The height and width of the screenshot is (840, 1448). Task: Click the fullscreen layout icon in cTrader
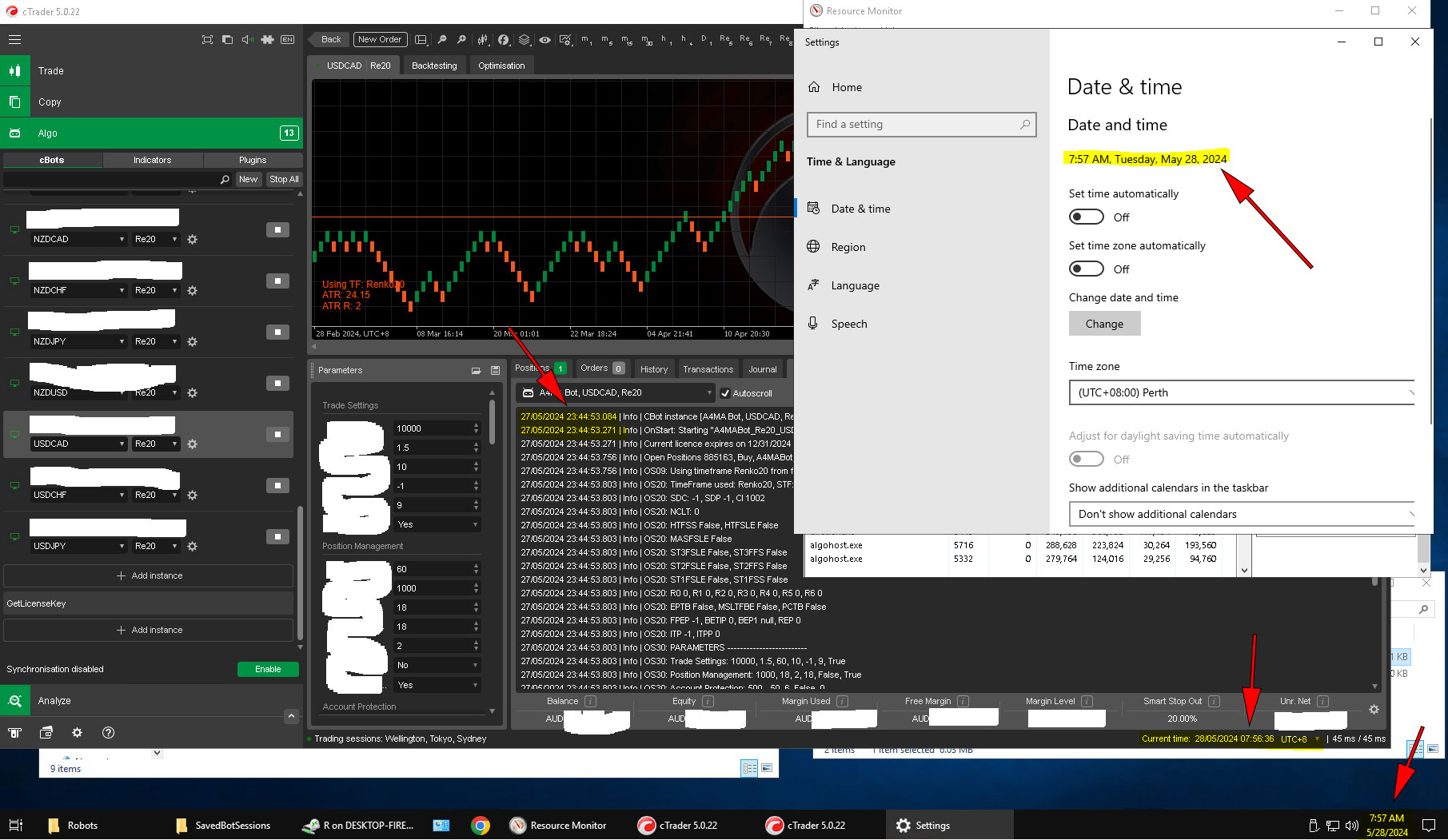[207, 39]
